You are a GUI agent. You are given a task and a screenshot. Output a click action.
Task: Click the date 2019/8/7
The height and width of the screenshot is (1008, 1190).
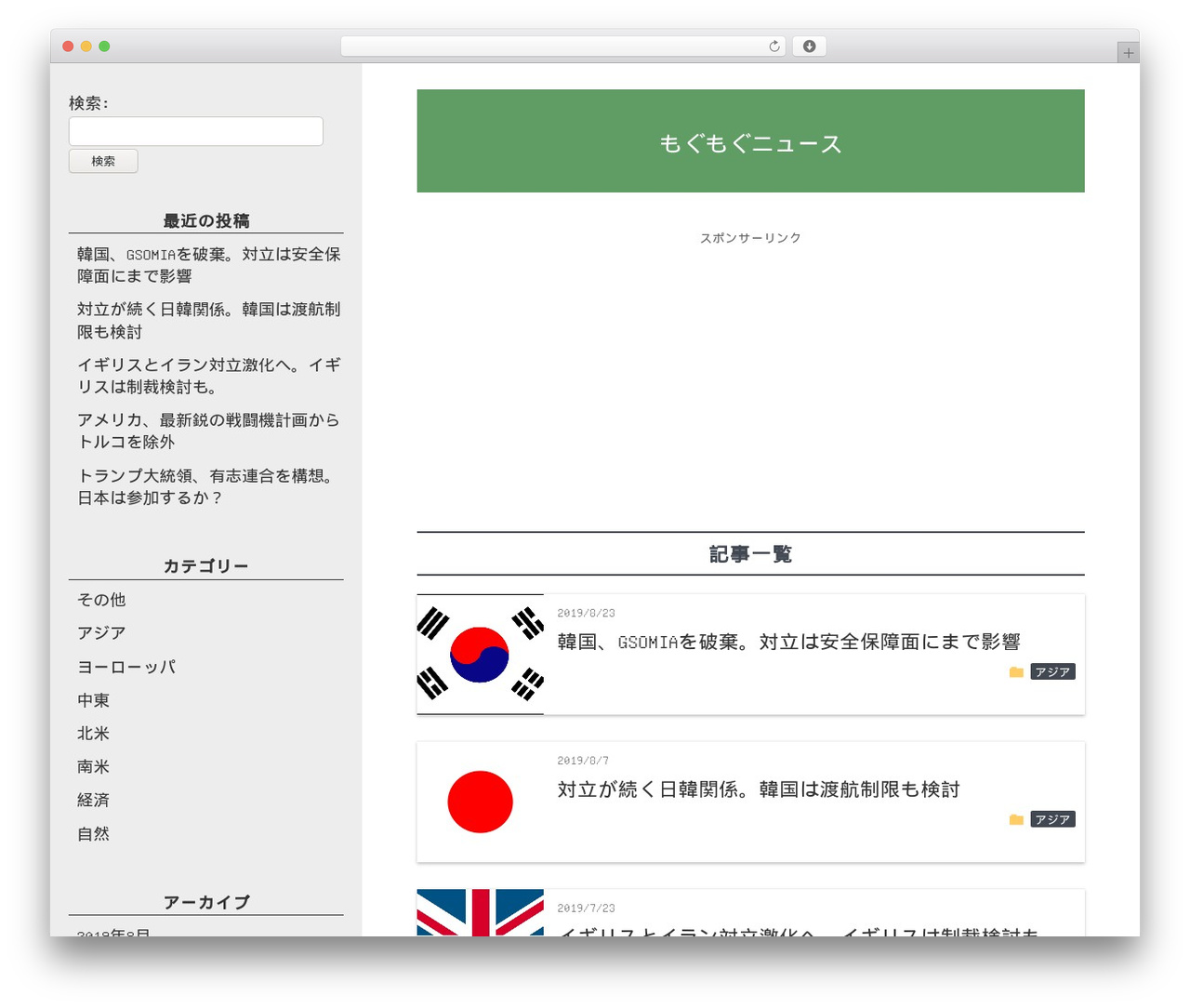click(x=583, y=761)
